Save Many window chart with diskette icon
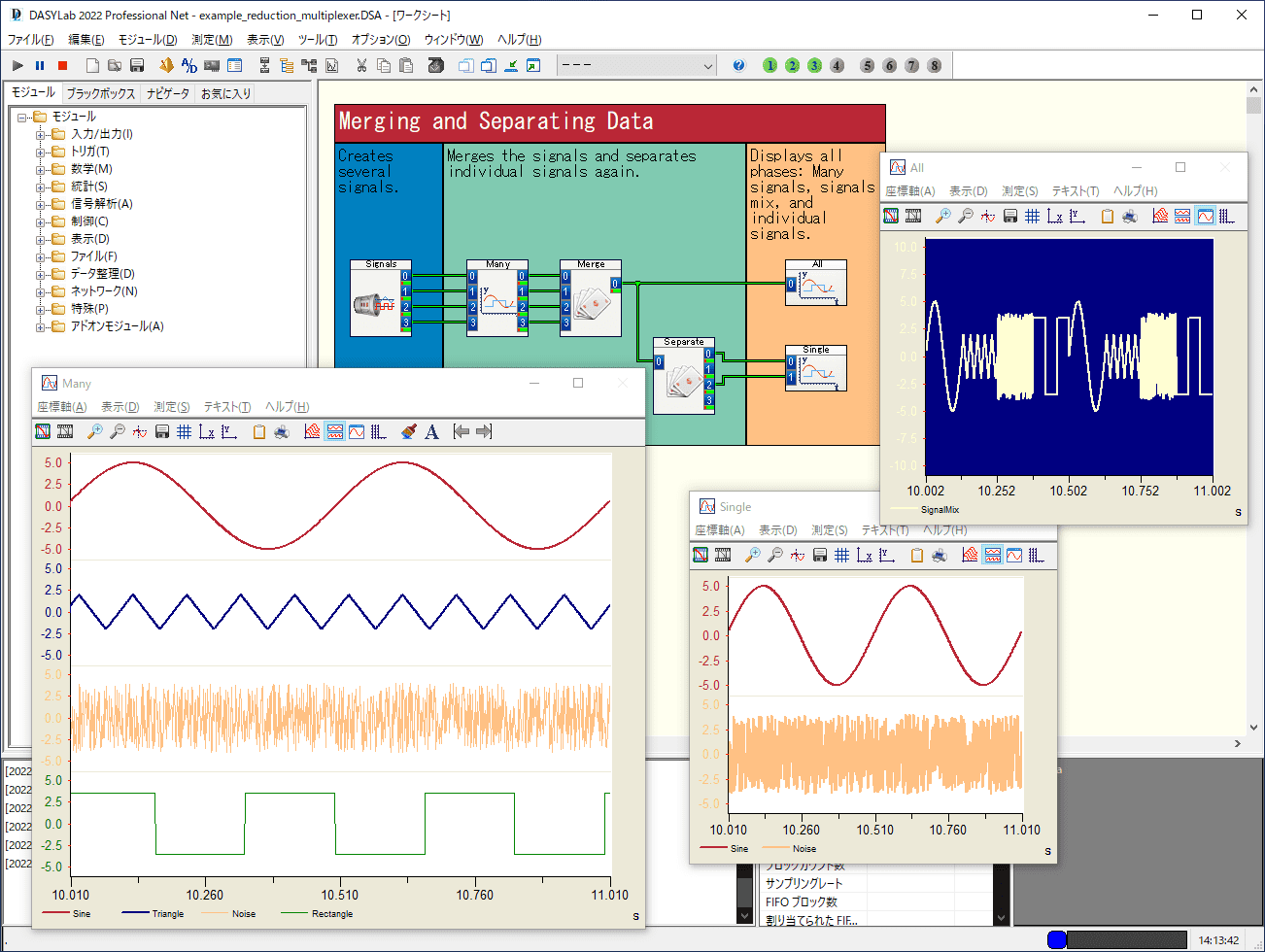The height and width of the screenshot is (952, 1265). click(162, 431)
